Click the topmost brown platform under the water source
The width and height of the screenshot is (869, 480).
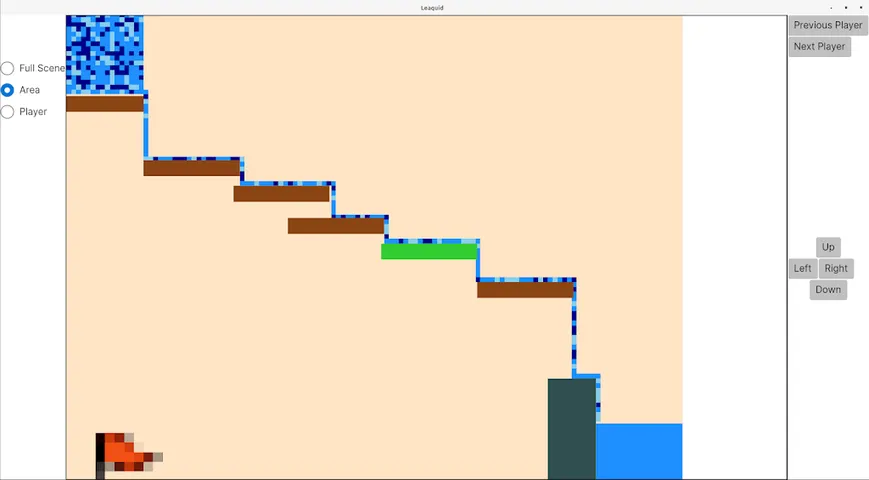point(104,104)
